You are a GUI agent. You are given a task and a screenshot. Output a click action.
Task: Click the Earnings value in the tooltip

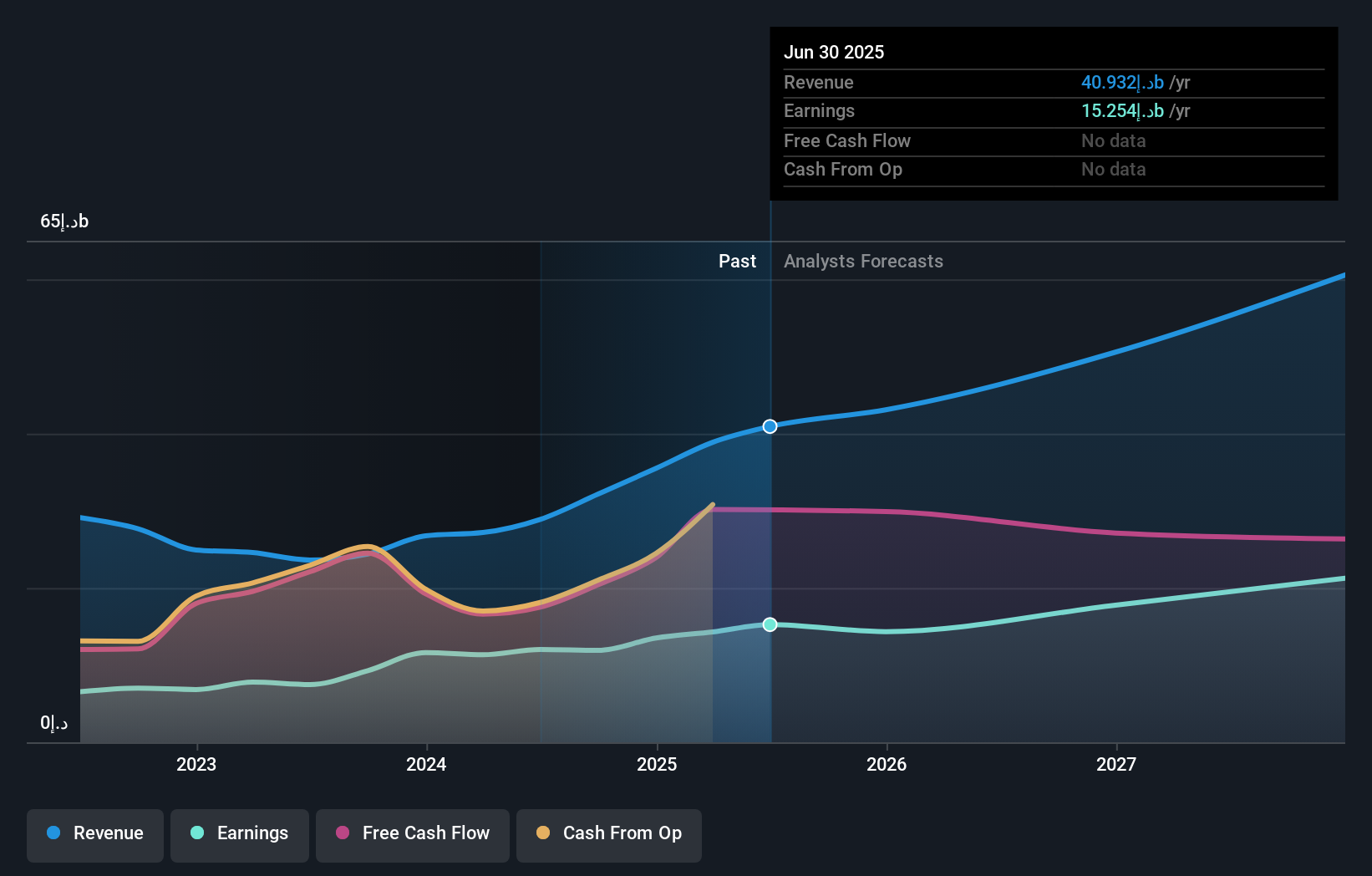pos(1122,110)
